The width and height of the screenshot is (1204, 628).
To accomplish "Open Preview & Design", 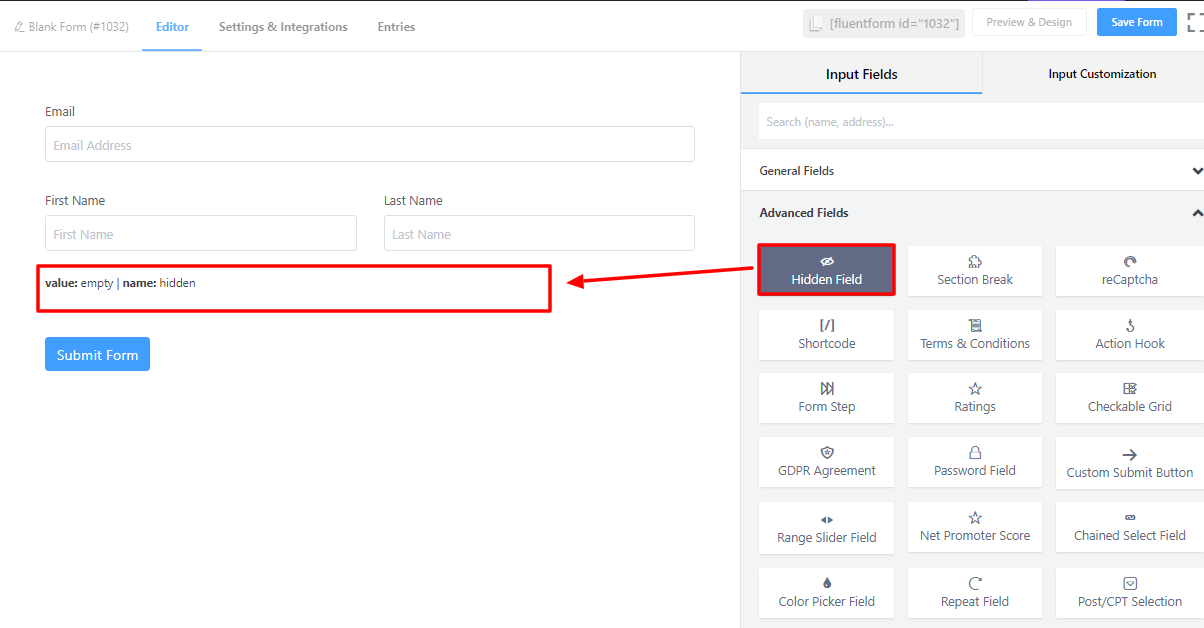I will [1029, 22].
